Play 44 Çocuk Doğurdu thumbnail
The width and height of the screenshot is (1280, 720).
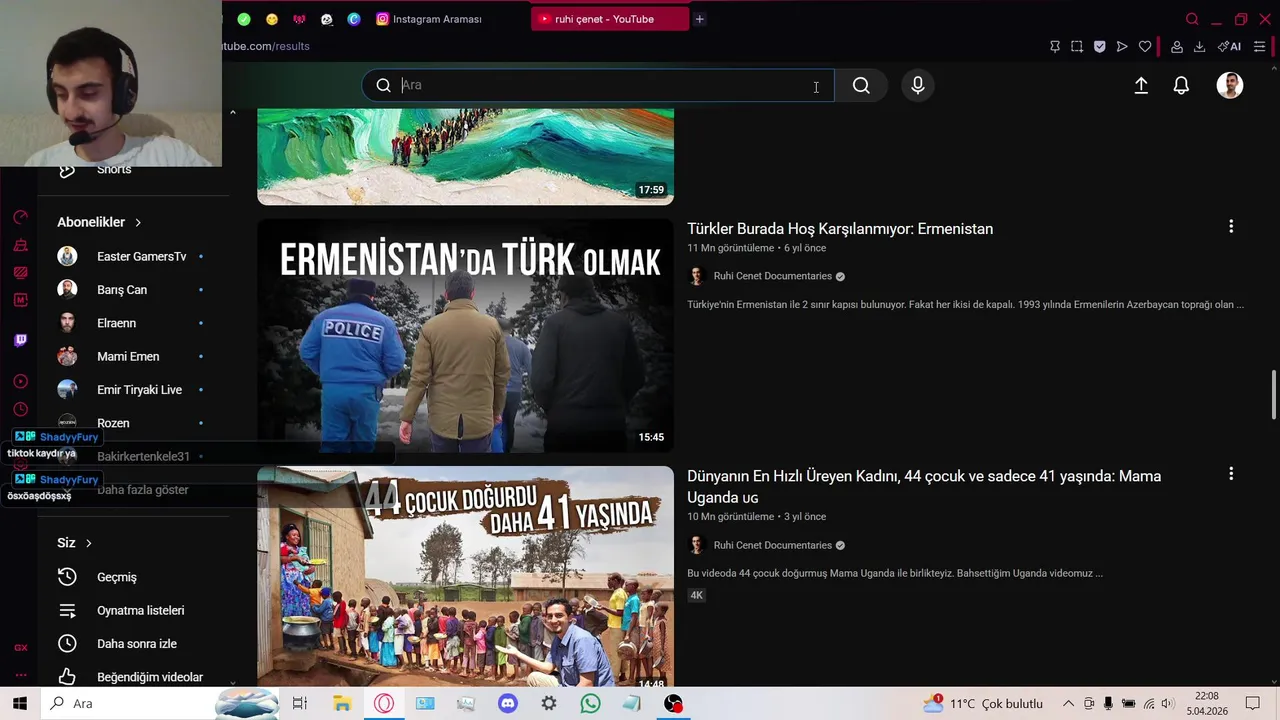coord(465,576)
